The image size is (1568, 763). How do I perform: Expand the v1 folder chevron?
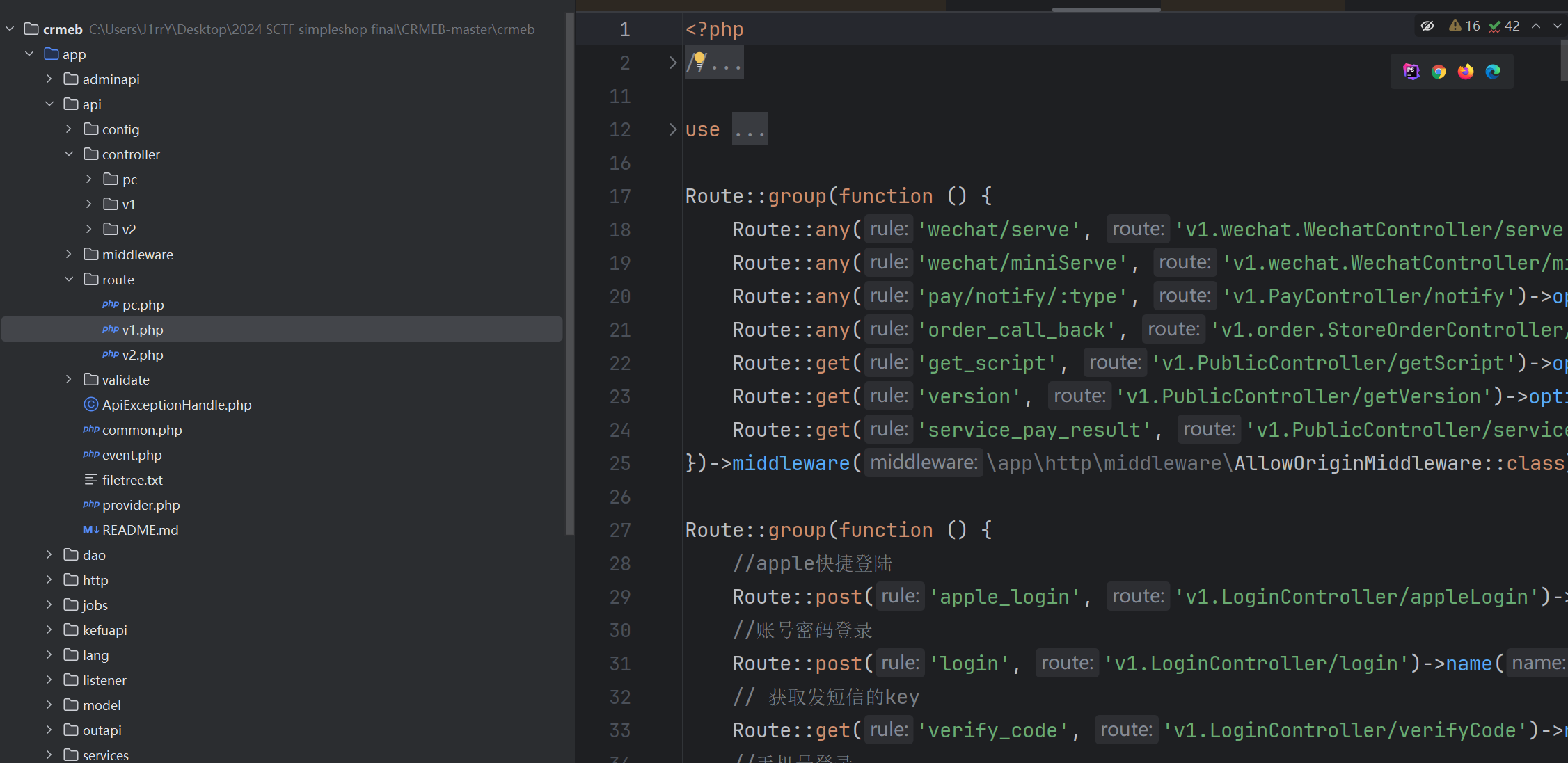[88, 204]
